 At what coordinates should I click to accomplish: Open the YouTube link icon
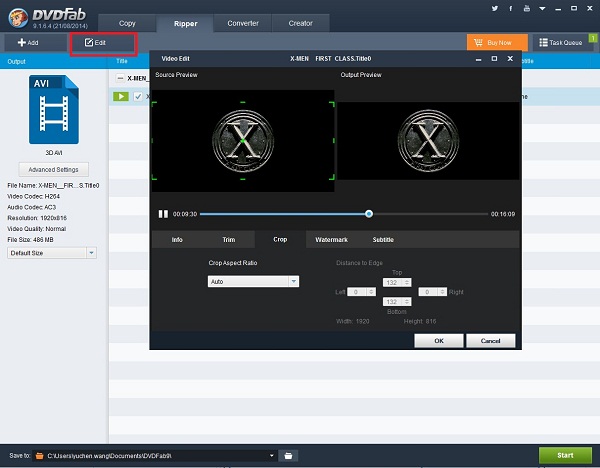pos(527,8)
